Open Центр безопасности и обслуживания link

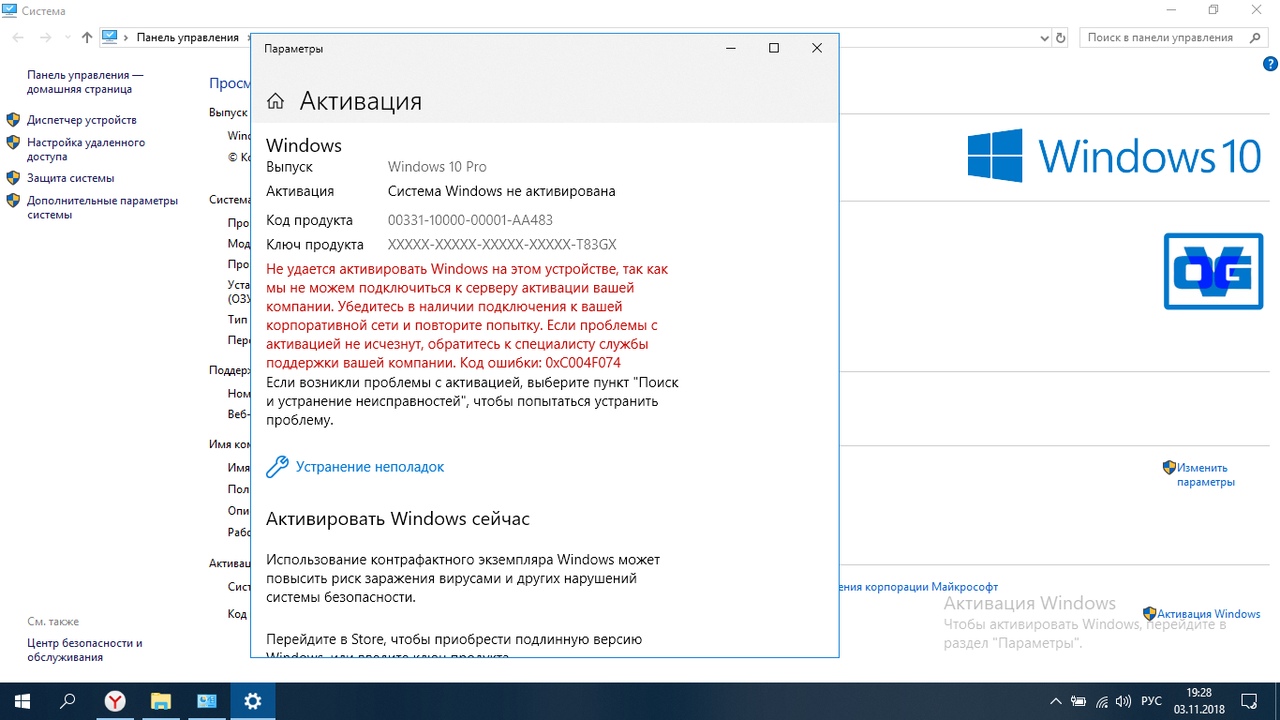(85, 650)
